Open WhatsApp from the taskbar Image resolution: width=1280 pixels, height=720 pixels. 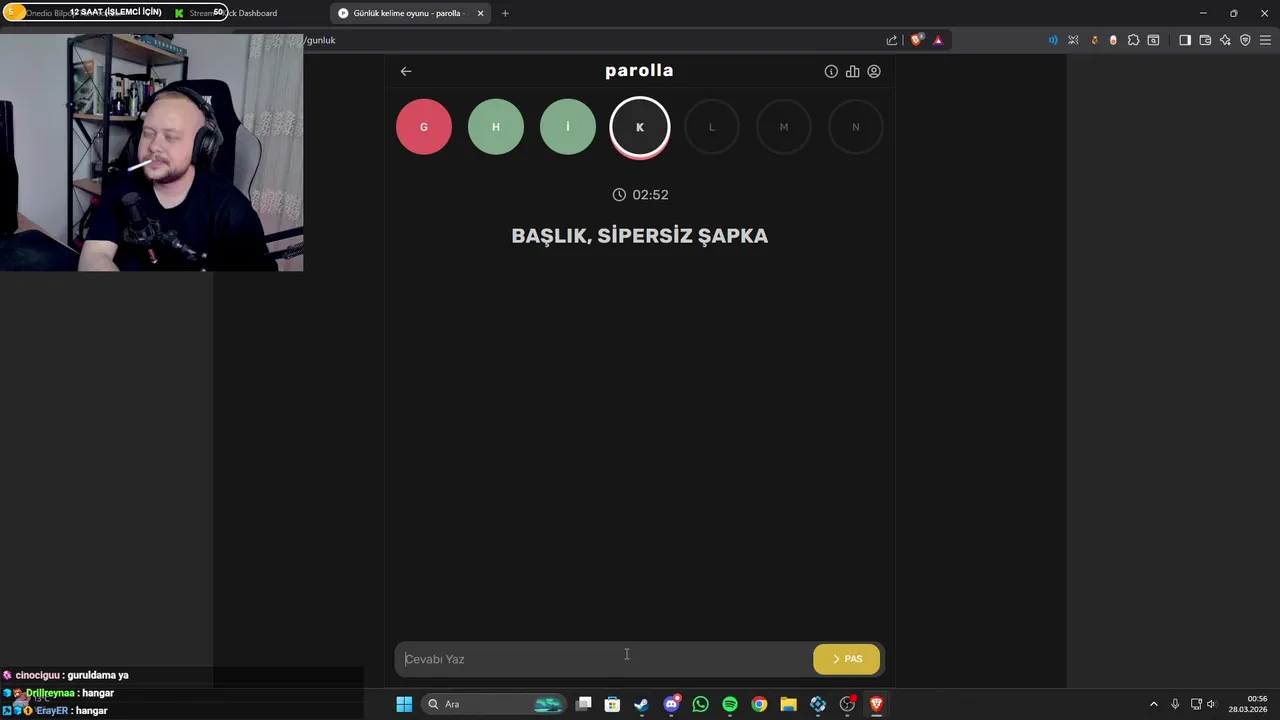pos(700,704)
